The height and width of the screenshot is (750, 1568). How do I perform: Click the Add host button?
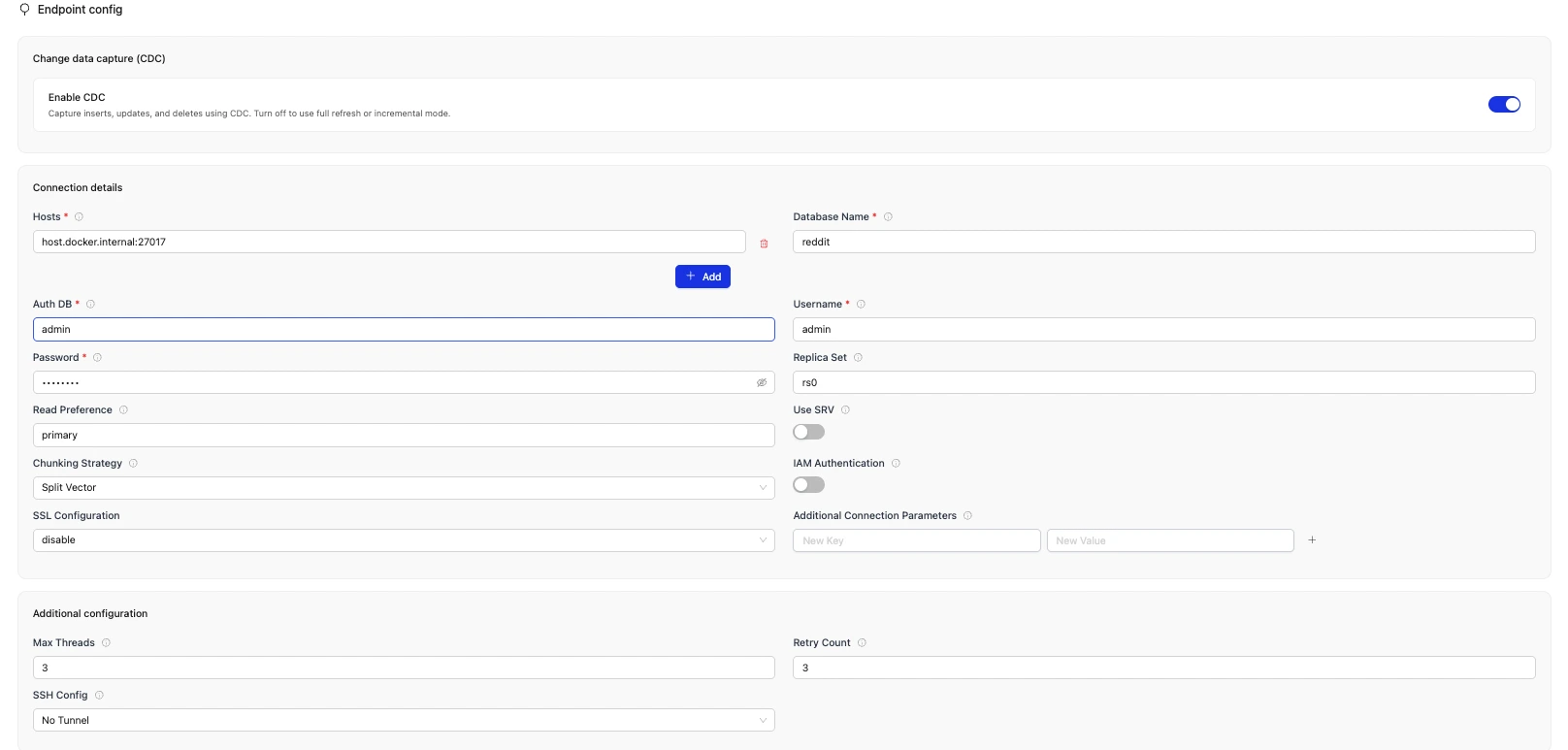click(702, 277)
